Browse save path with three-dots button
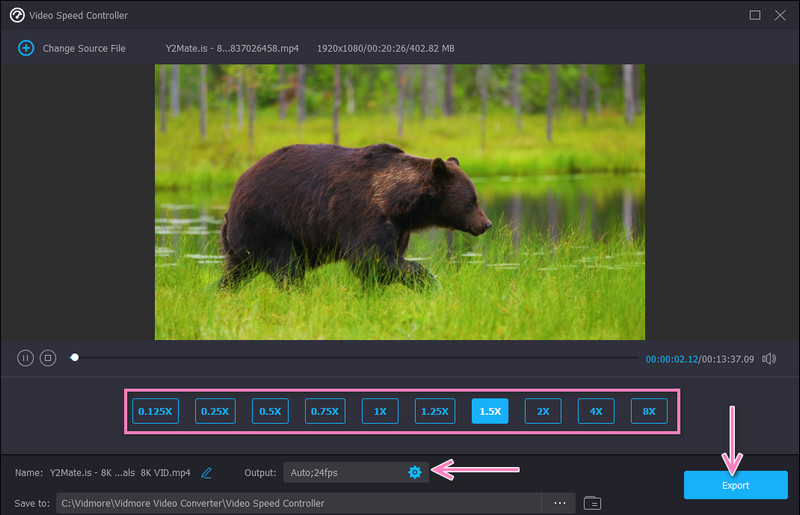Image resolution: width=800 pixels, height=515 pixels. click(x=559, y=502)
